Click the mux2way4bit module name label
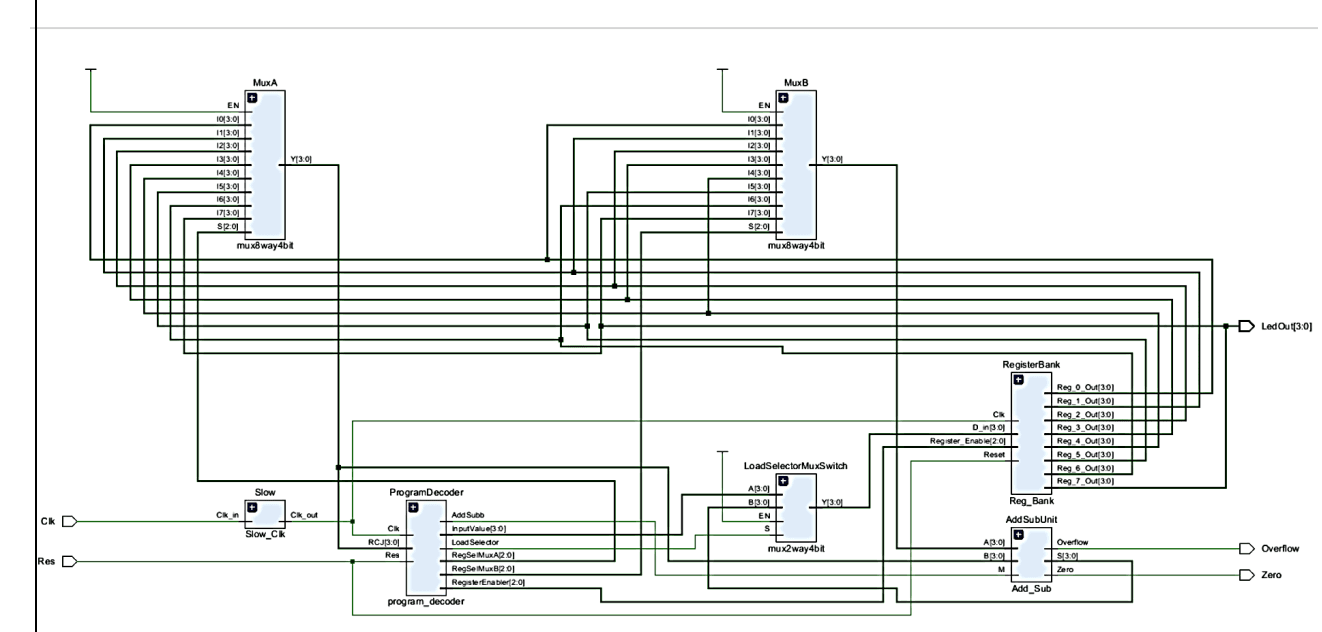The width and height of the screenshot is (1322, 632). pyautogui.click(x=796, y=549)
